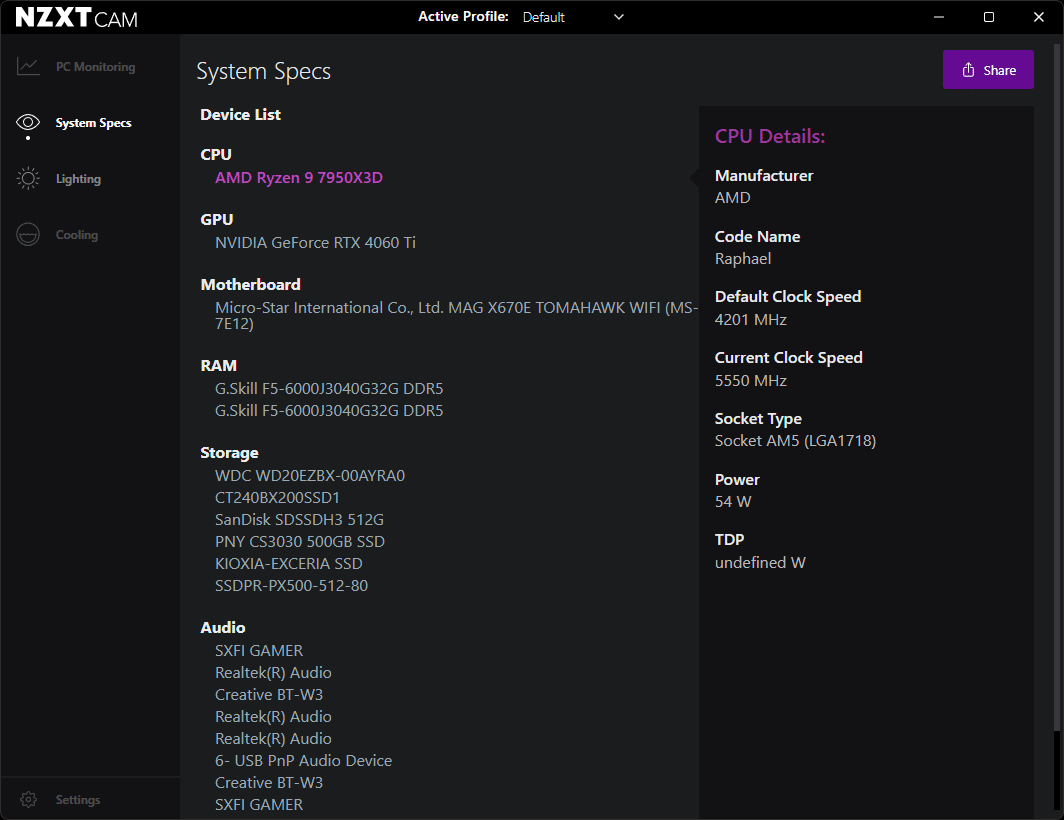Image resolution: width=1064 pixels, height=820 pixels.
Task: Select the KIOXIA-EXCERIA SSD storage entry
Action: 288,563
